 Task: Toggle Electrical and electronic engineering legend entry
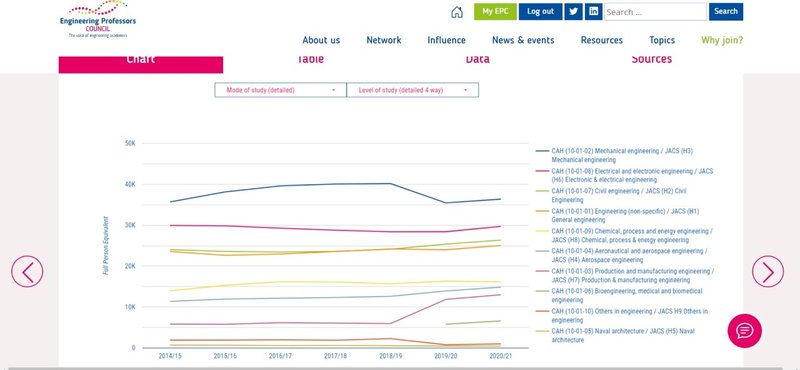pyautogui.click(x=624, y=176)
